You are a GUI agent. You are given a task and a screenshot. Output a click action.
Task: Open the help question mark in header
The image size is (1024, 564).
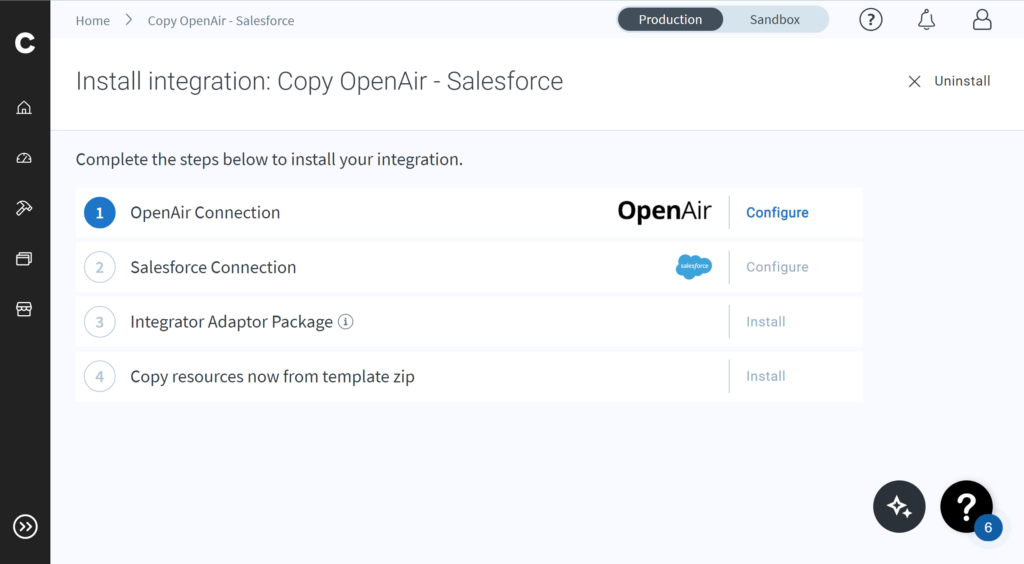click(871, 20)
